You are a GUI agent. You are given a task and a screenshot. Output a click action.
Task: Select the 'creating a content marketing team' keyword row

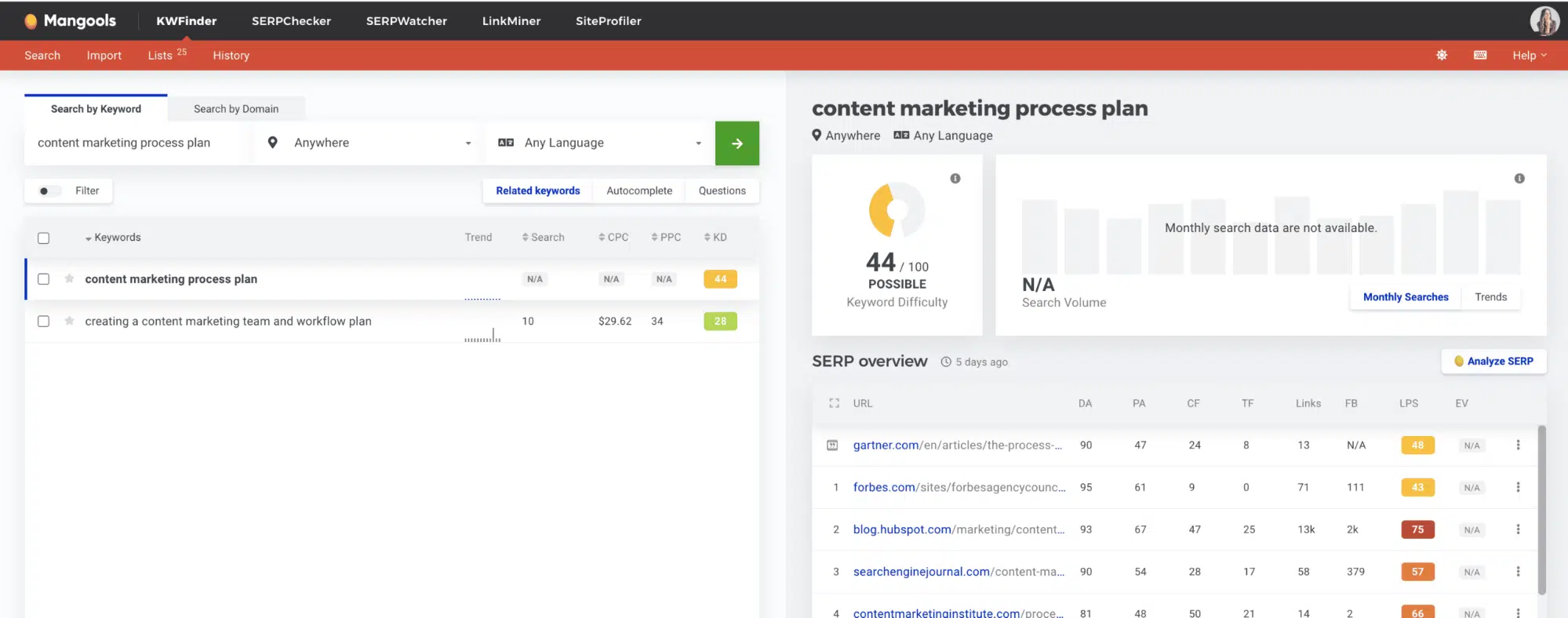click(x=392, y=322)
